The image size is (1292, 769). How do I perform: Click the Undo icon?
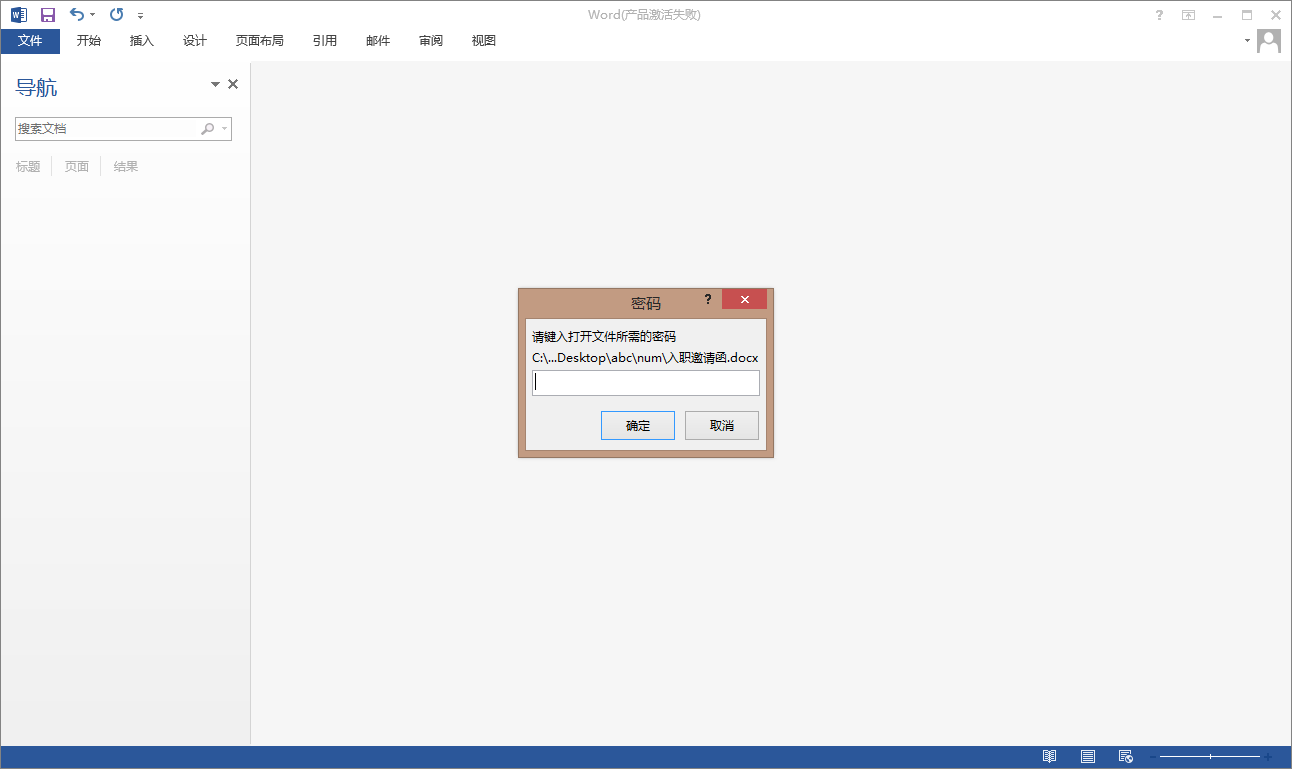pyautogui.click(x=75, y=14)
